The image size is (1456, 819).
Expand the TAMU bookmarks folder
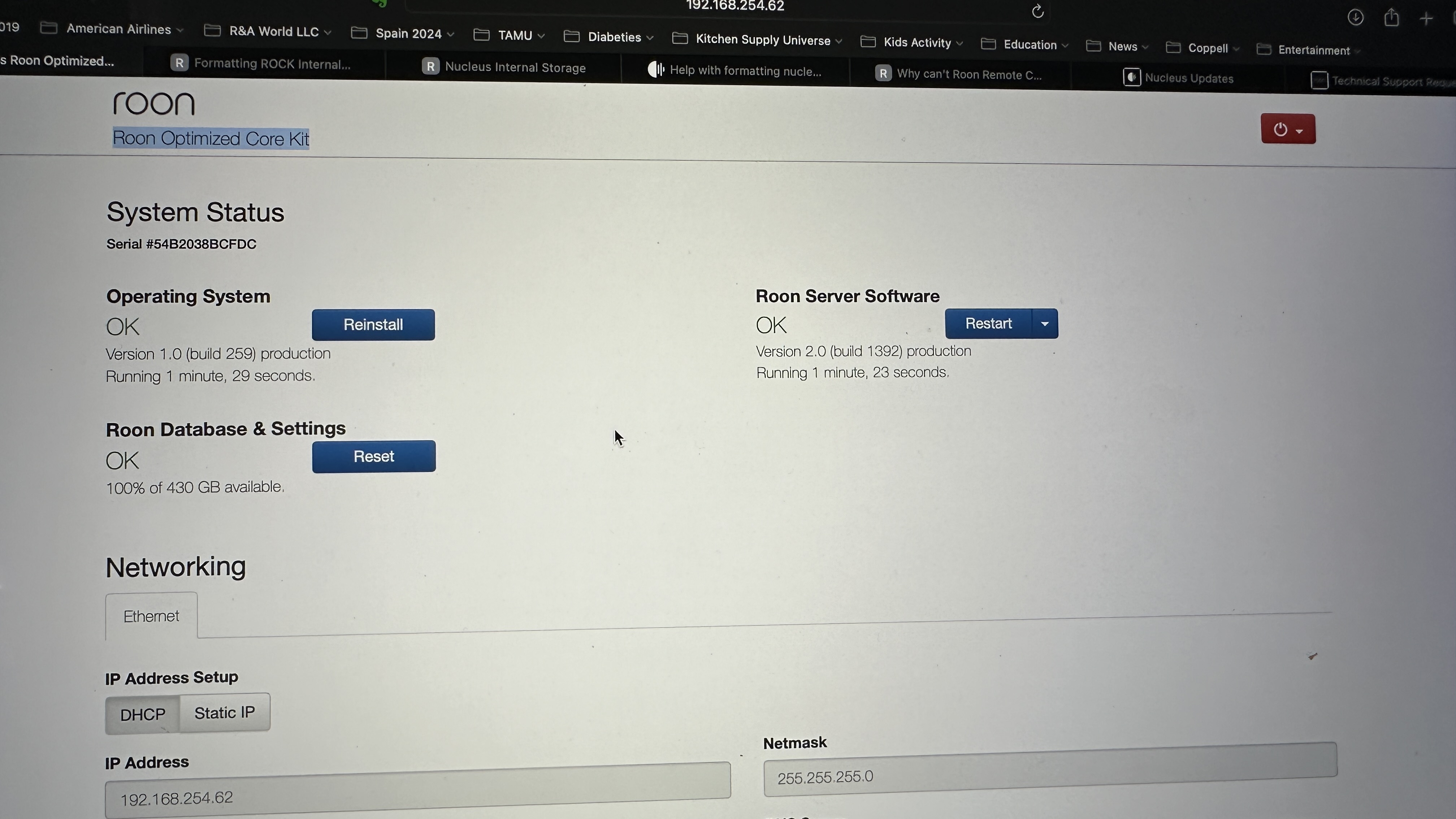[x=509, y=36]
